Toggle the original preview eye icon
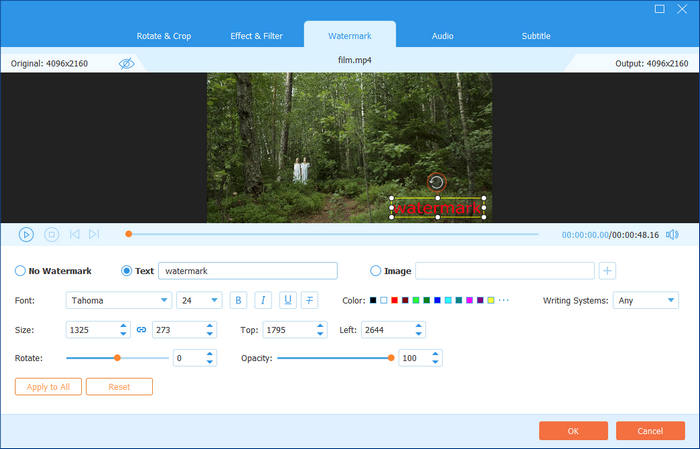Viewport: 700px width, 449px height. 126,63
